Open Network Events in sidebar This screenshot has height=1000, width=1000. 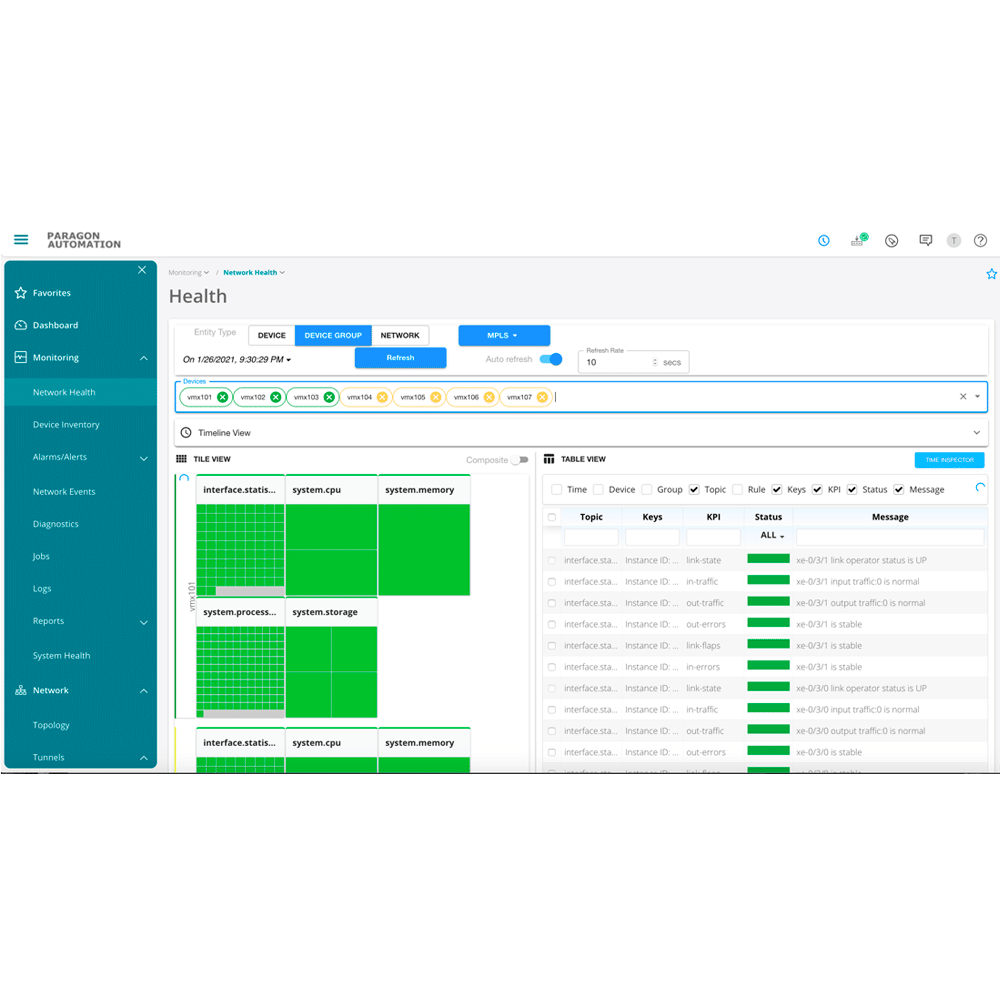[x=64, y=492]
